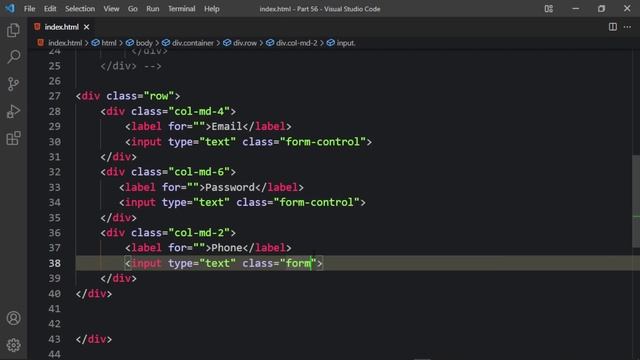Click the commented closing div on line 25
The width and height of the screenshot is (640, 360).
tap(118, 66)
